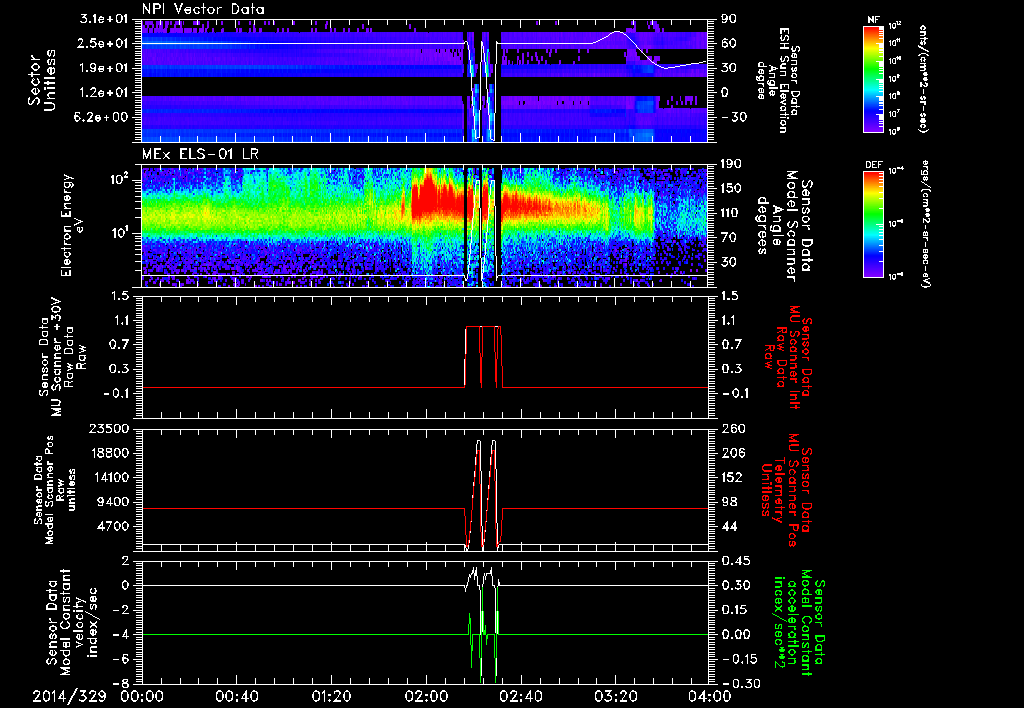Select the "NPI Vector Data" panel title

[203, 9]
